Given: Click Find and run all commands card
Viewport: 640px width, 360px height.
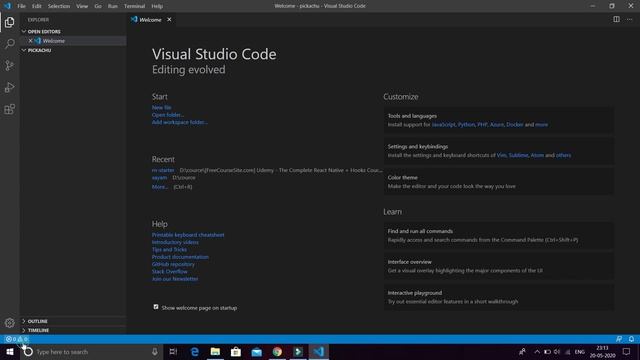Looking at the screenshot, I should 498,236.
